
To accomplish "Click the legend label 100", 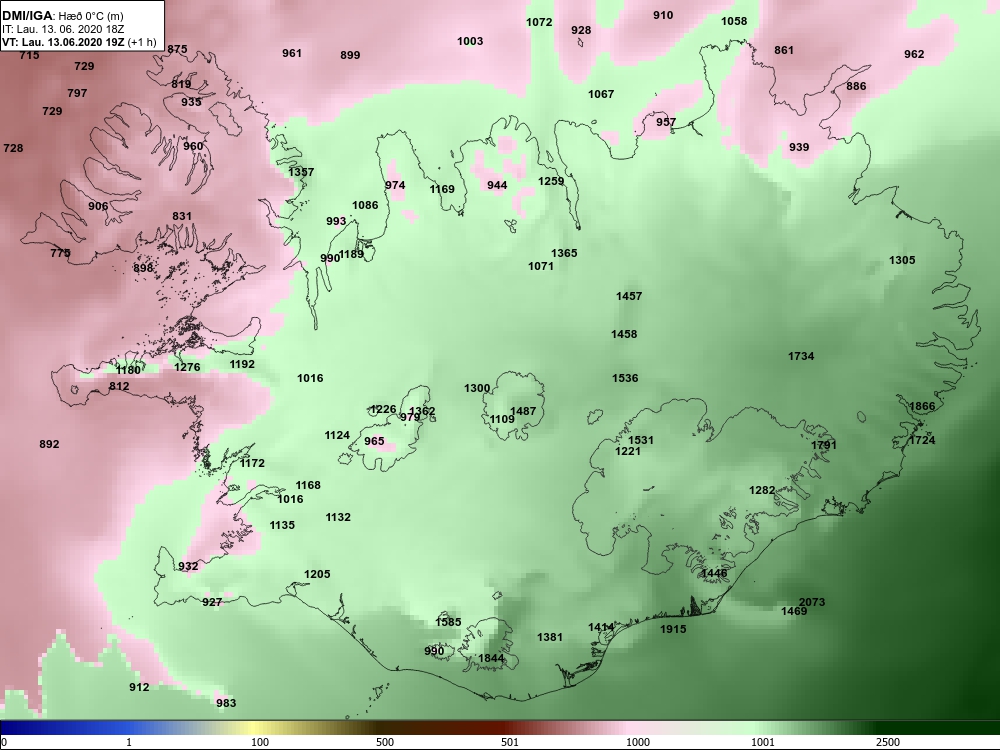I will point(260,742).
